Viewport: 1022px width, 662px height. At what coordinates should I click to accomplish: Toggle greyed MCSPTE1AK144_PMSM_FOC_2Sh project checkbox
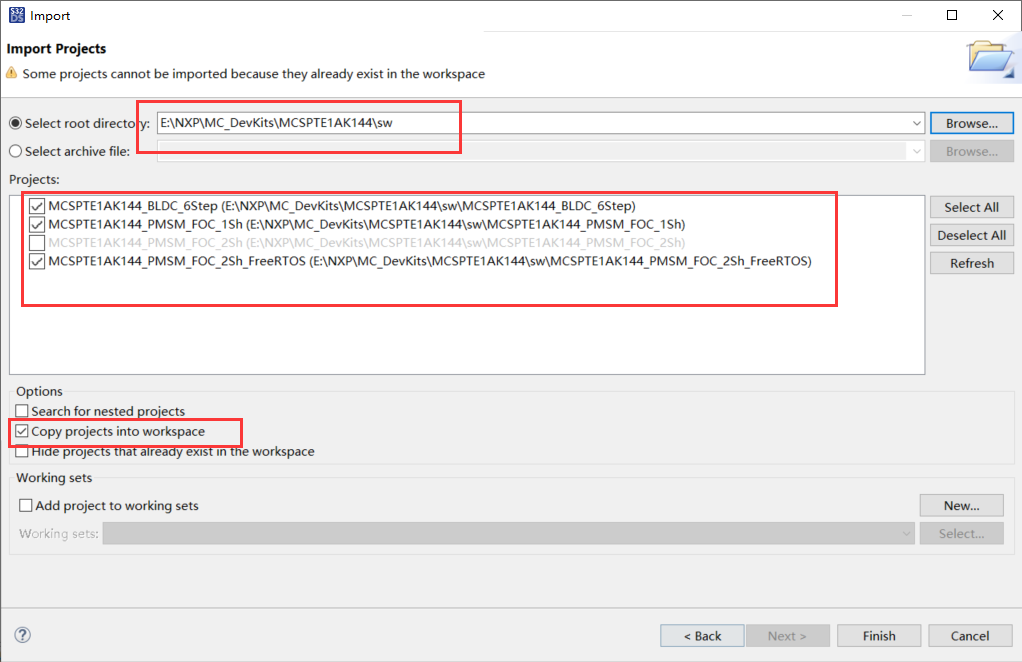tap(37, 243)
